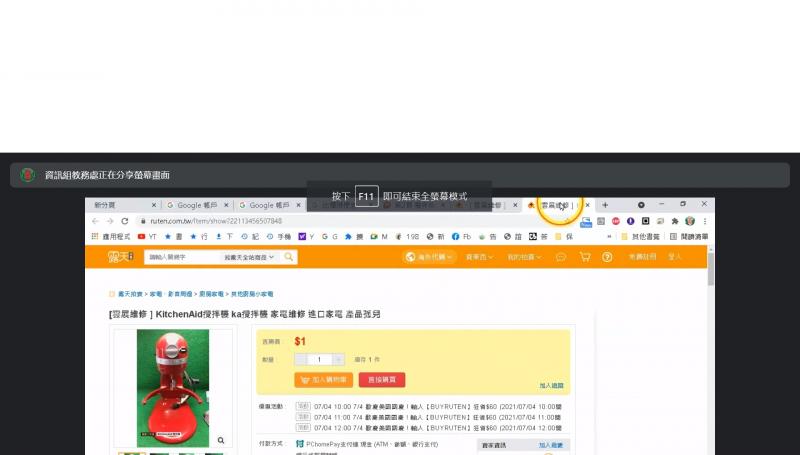The width and height of the screenshot is (800, 455).
Task: Click the orange 加入購物車 button
Action: click(323, 380)
